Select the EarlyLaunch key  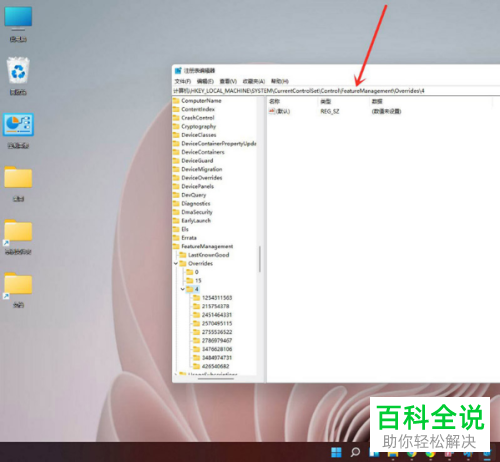tap(196, 221)
